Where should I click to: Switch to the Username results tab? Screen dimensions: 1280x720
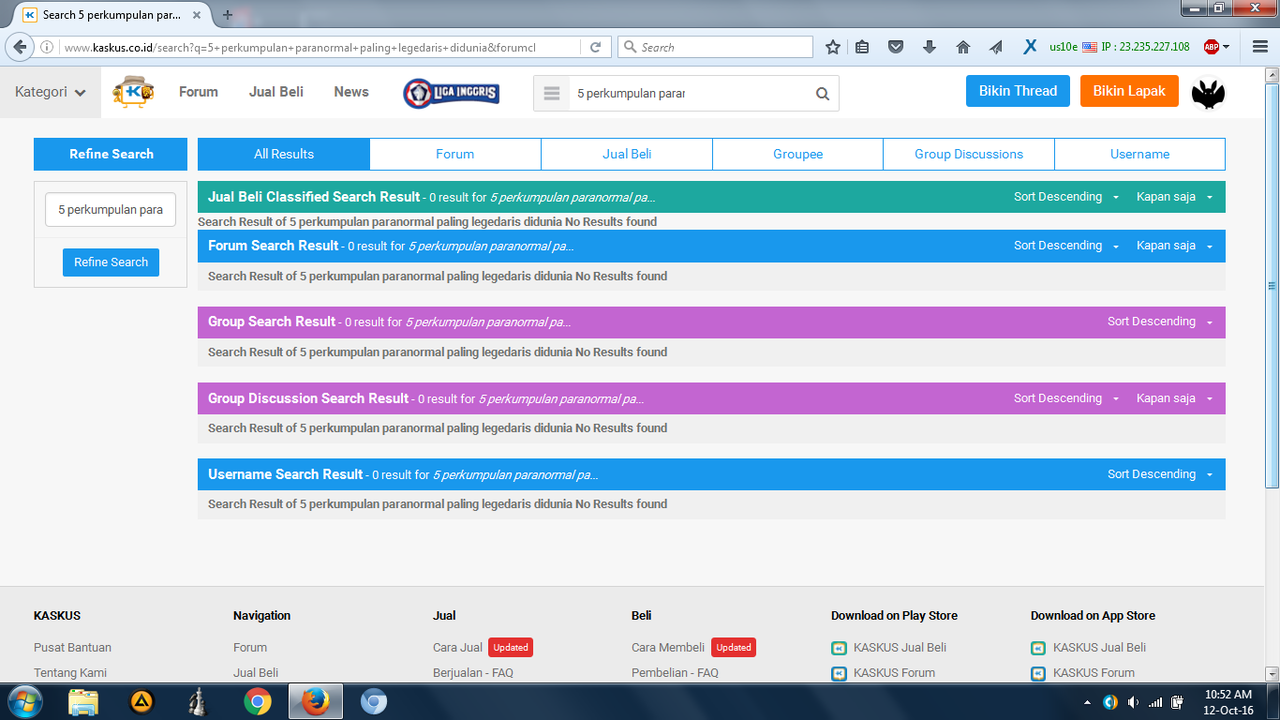(1140, 154)
